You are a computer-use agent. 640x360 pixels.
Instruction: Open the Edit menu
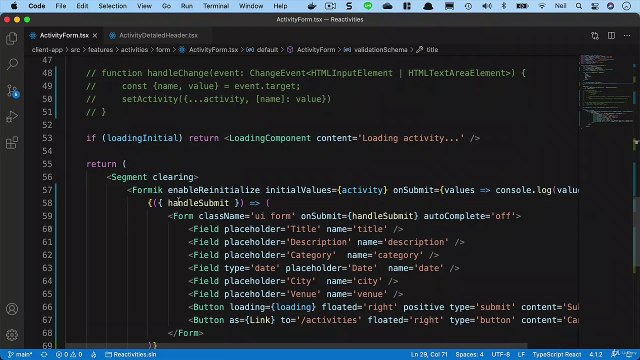[82, 6]
